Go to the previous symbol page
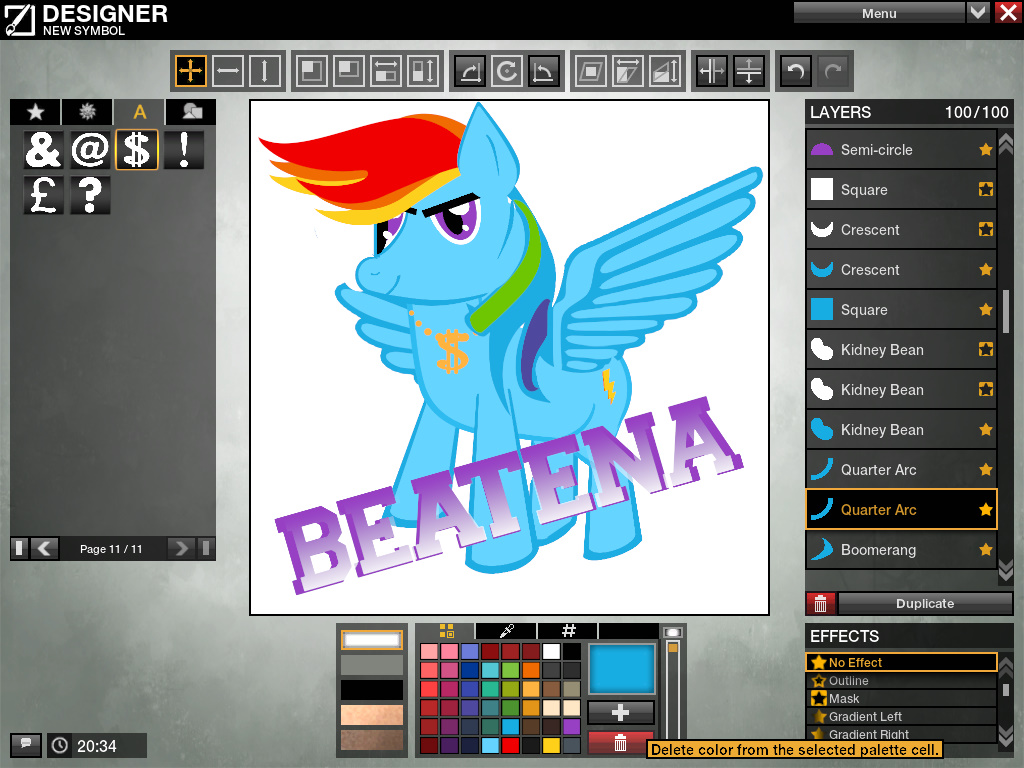This screenshot has width=1024, height=768. (x=44, y=549)
